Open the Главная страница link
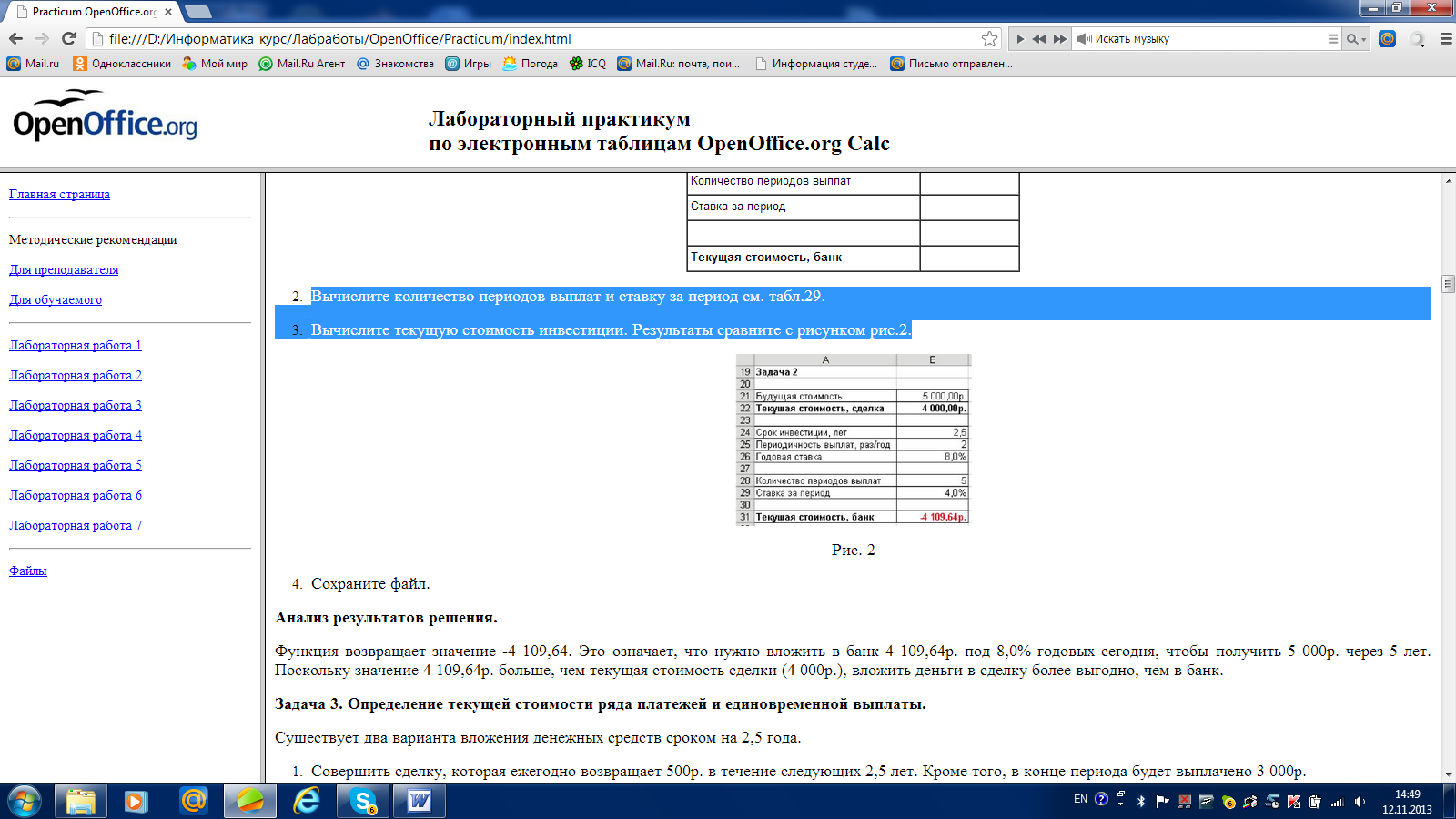The image size is (1456, 819). coord(59,194)
